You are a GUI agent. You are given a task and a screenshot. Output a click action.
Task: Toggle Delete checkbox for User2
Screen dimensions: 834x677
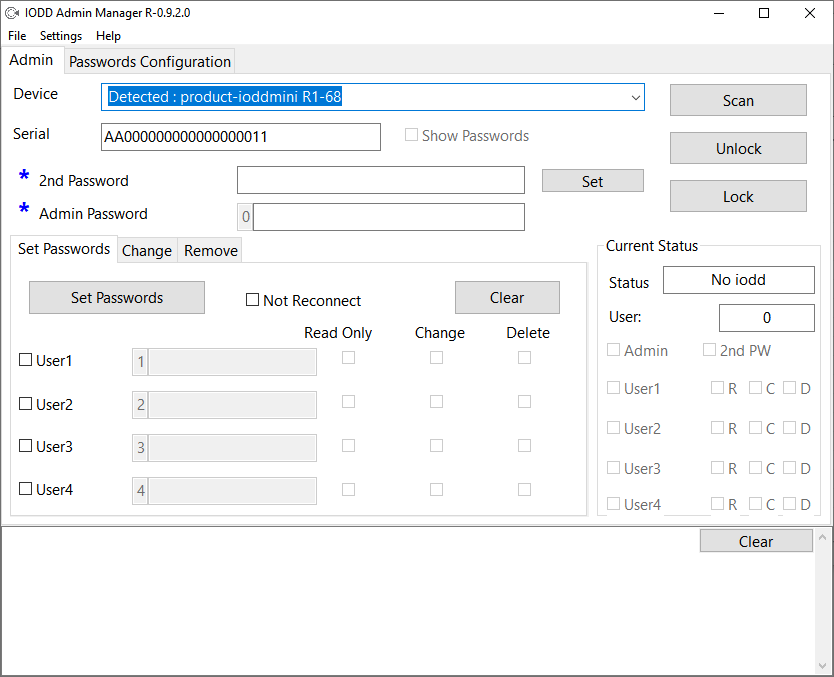(x=524, y=402)
